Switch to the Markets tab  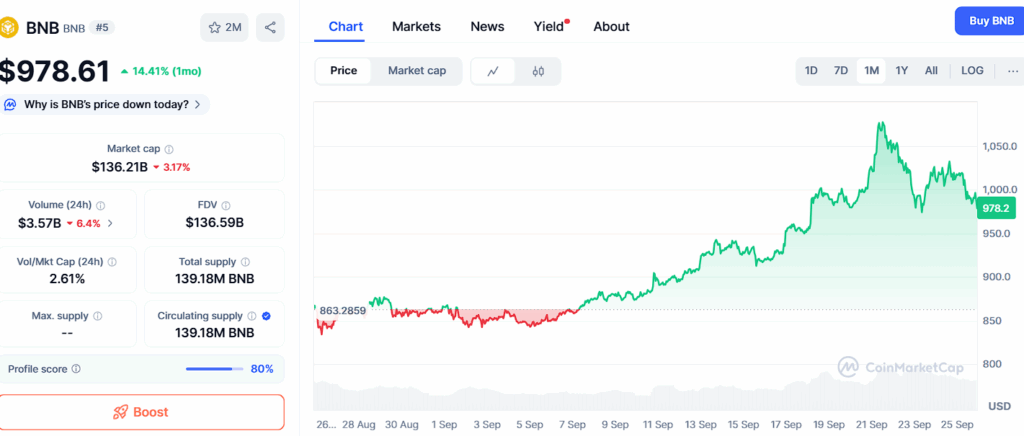click(416, 27)
